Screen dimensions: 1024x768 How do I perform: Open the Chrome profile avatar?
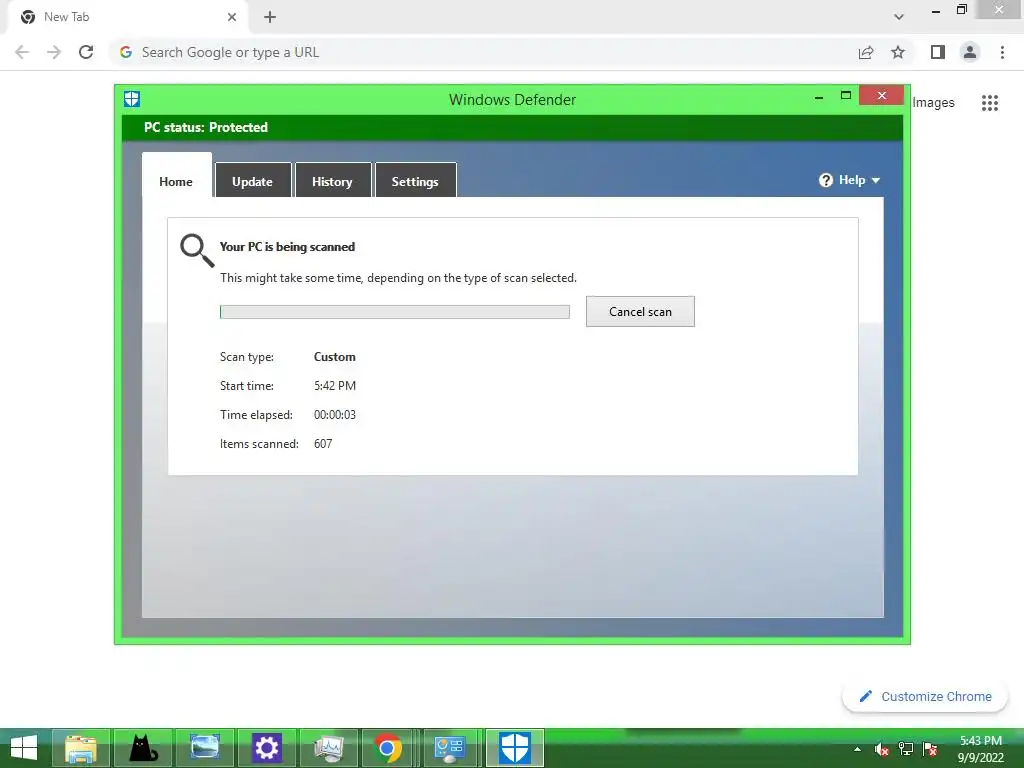tap(970, 52)
